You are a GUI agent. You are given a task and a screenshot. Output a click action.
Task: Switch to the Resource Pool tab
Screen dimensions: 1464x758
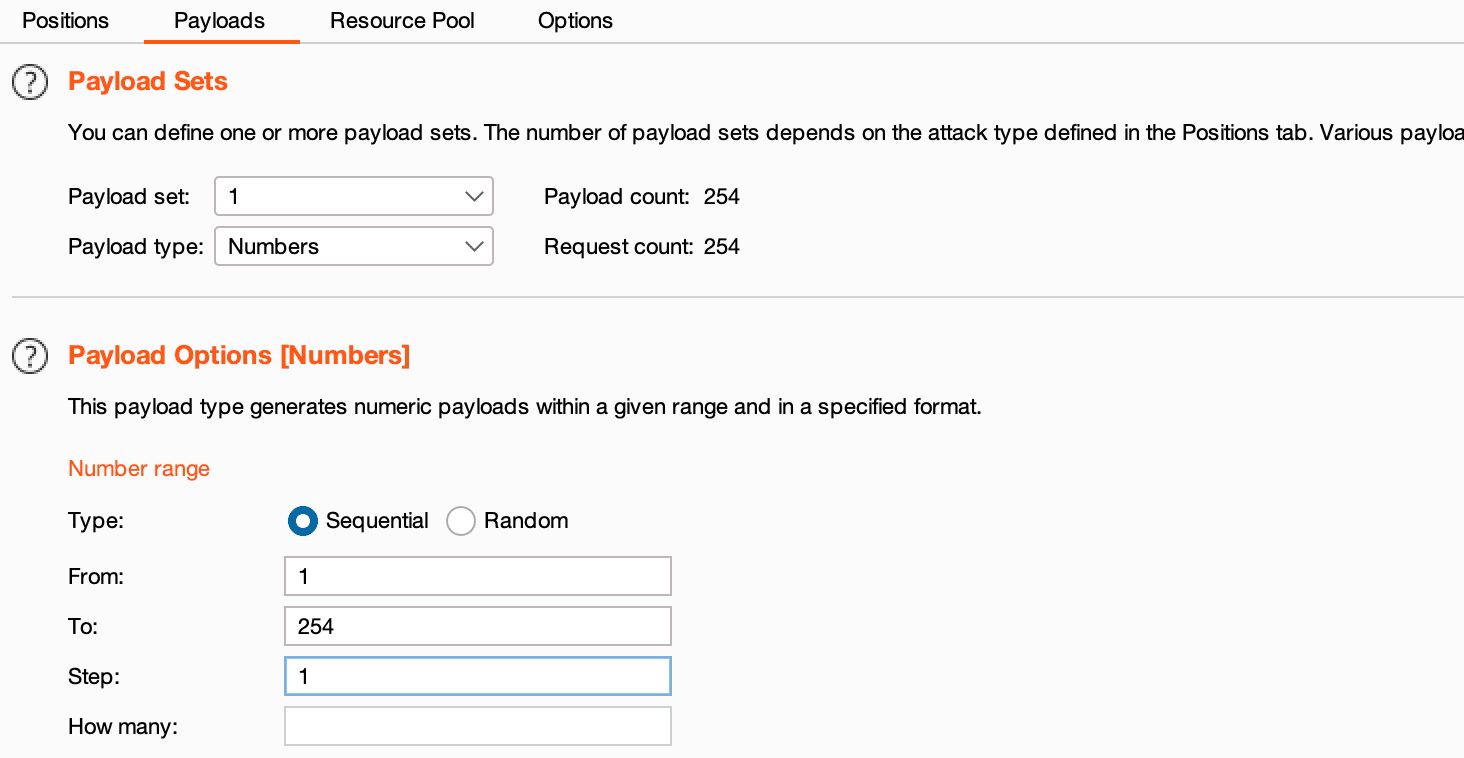click(x=402, y=21)
